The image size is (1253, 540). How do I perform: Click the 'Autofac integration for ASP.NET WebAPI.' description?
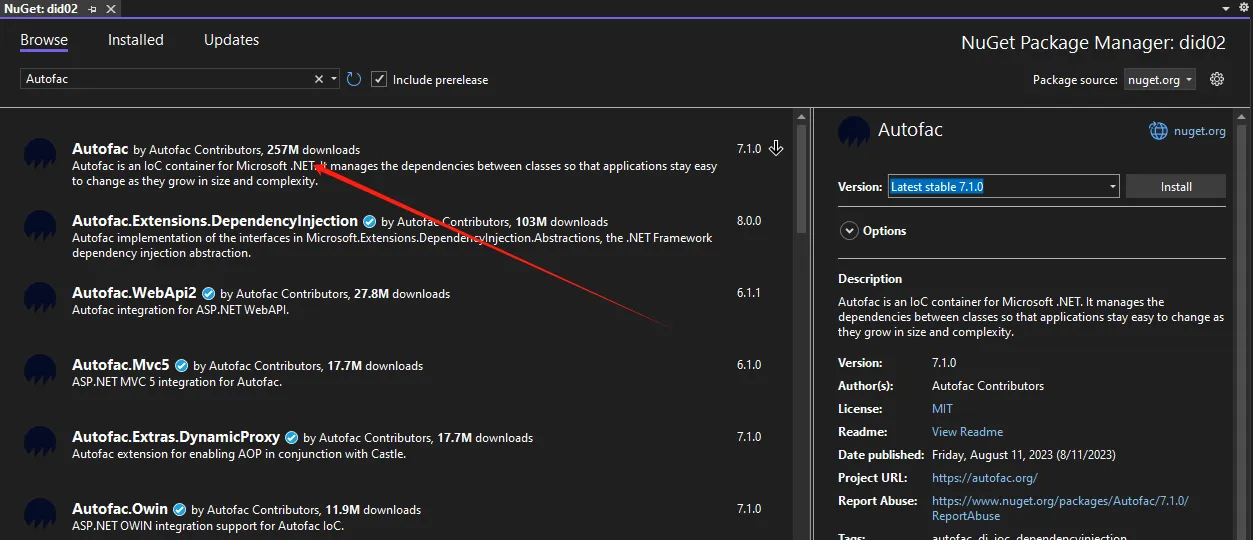click(182, 310)
